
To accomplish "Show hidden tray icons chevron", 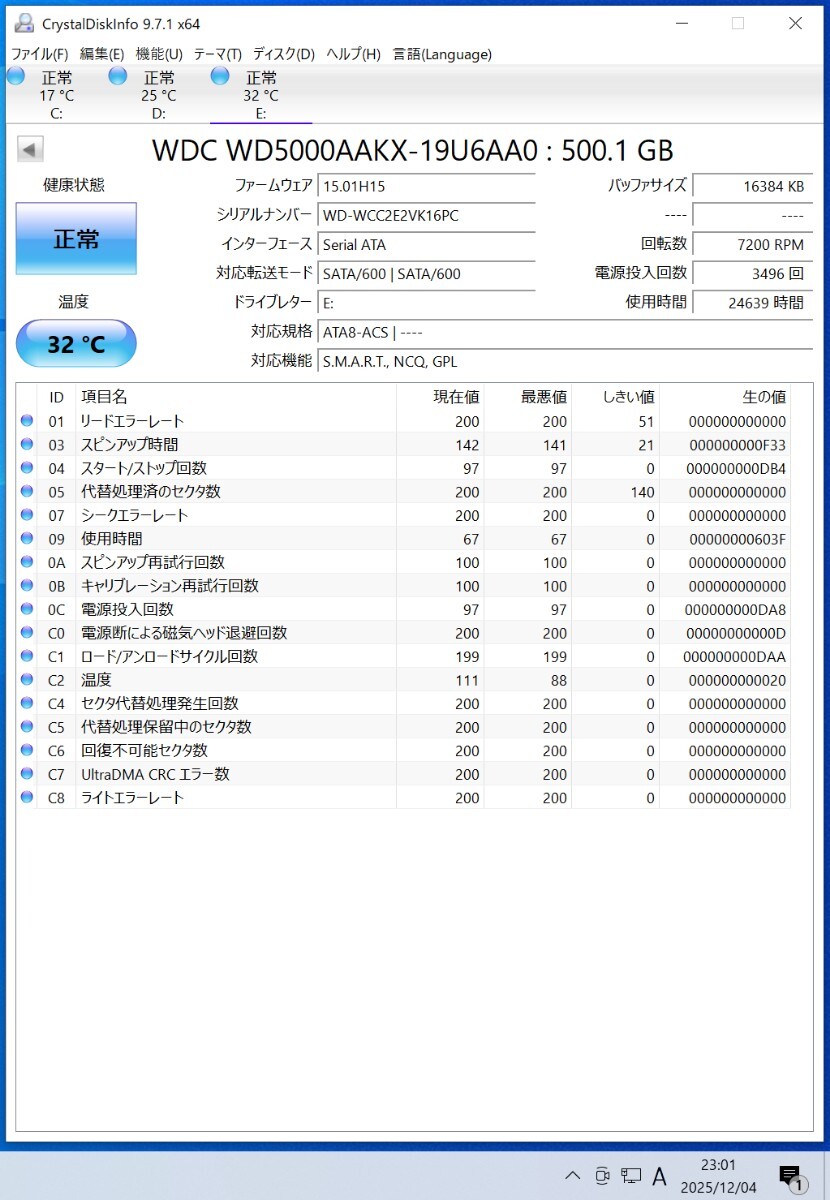I will pyautogui.click(x=572, y=1176).
